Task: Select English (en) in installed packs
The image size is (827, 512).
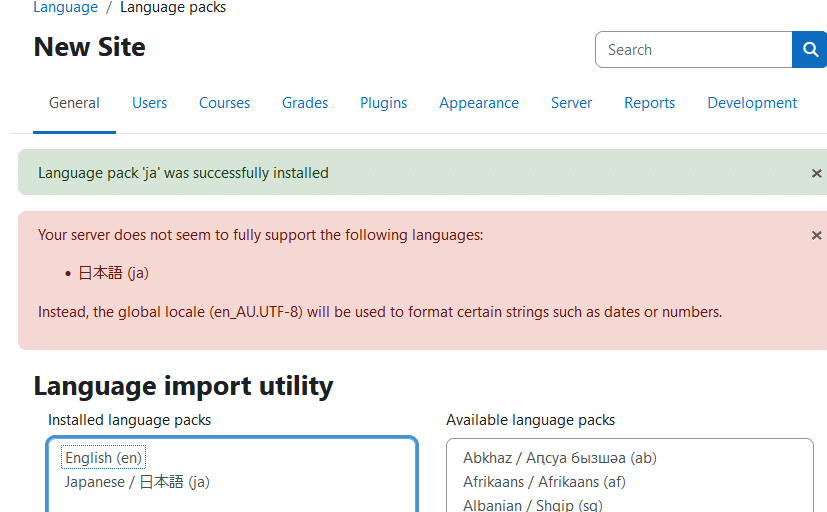Action: tap(104, 458)
